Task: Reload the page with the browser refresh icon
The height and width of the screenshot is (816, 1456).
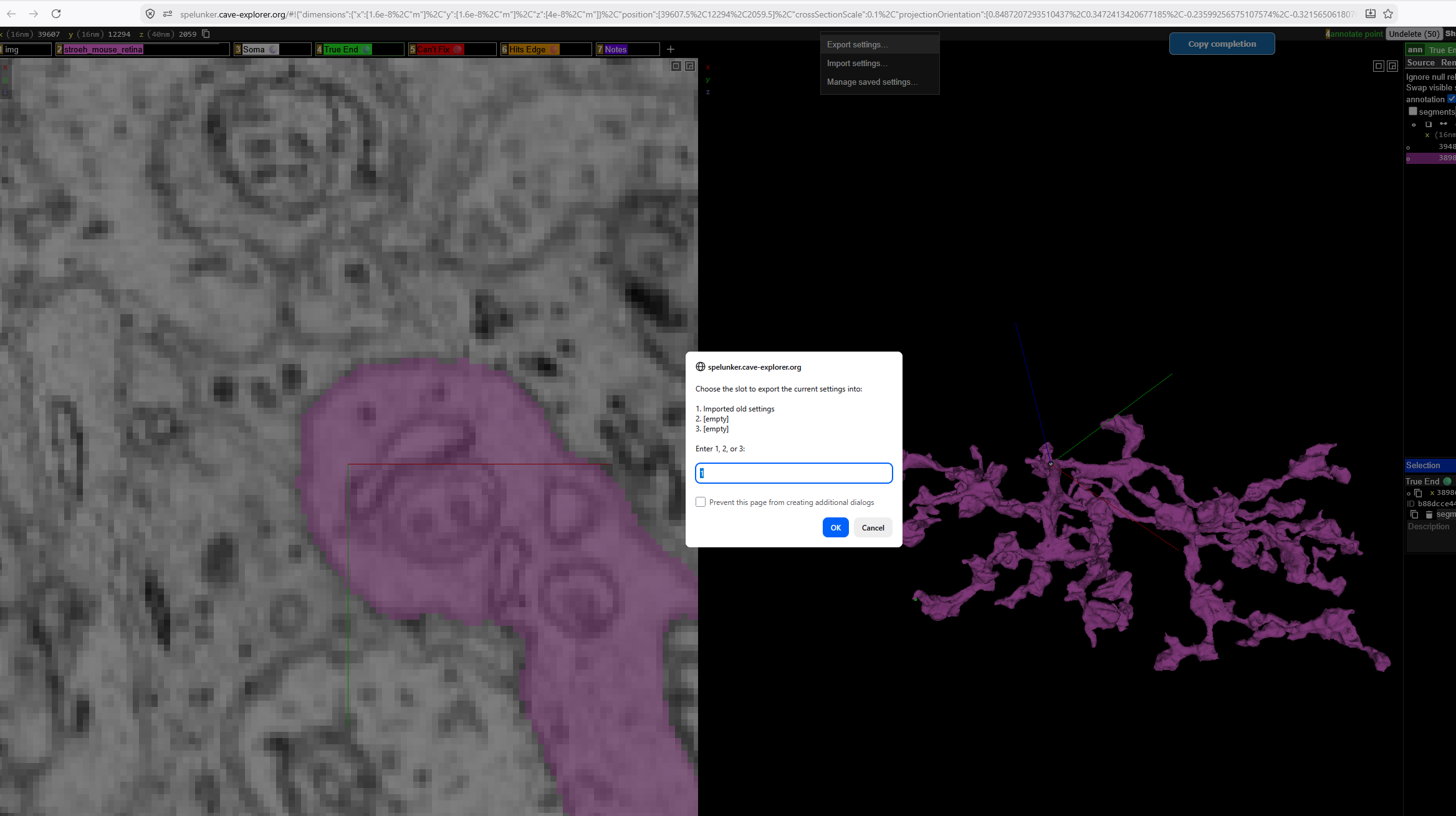Action: point(56,14)
